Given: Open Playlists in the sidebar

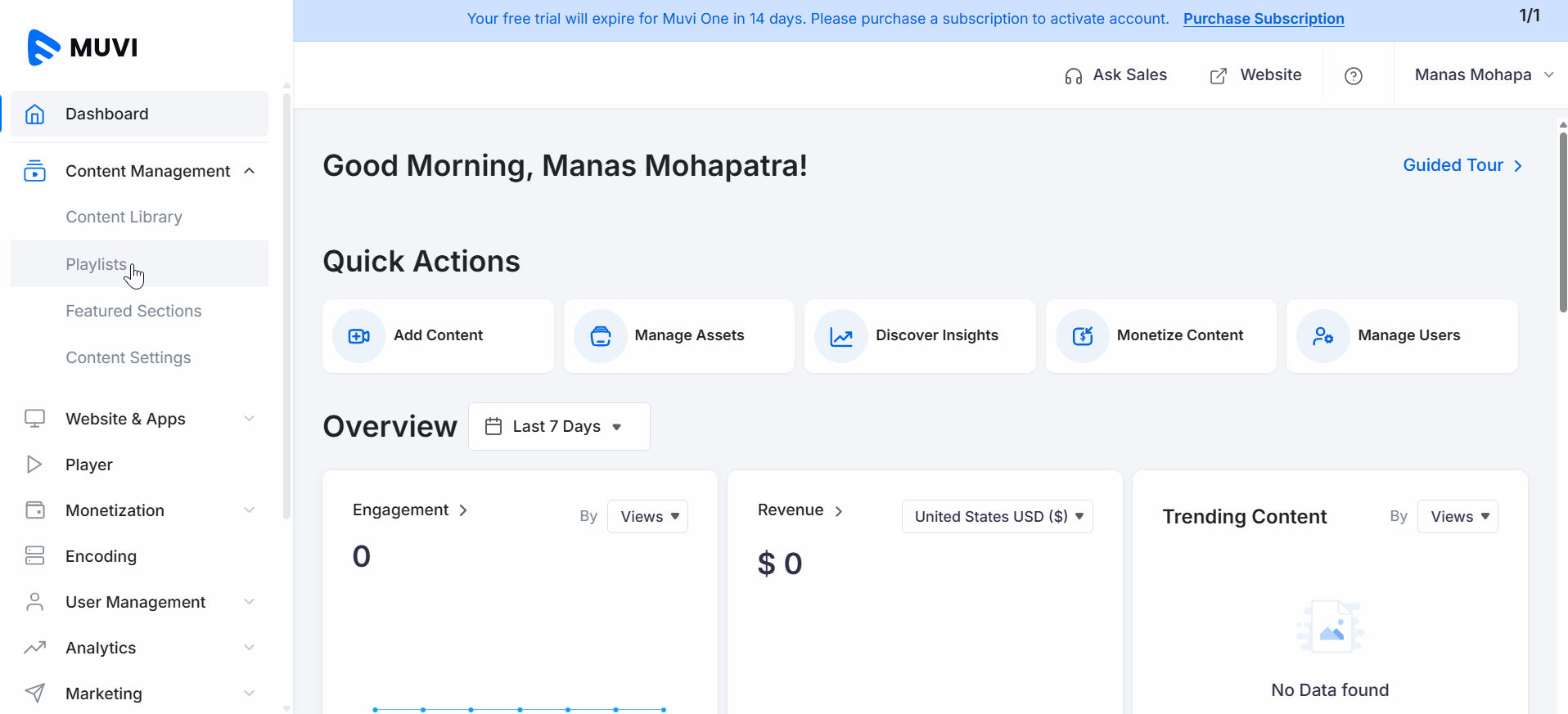Looking at the screenshot, I should [97, 264].
